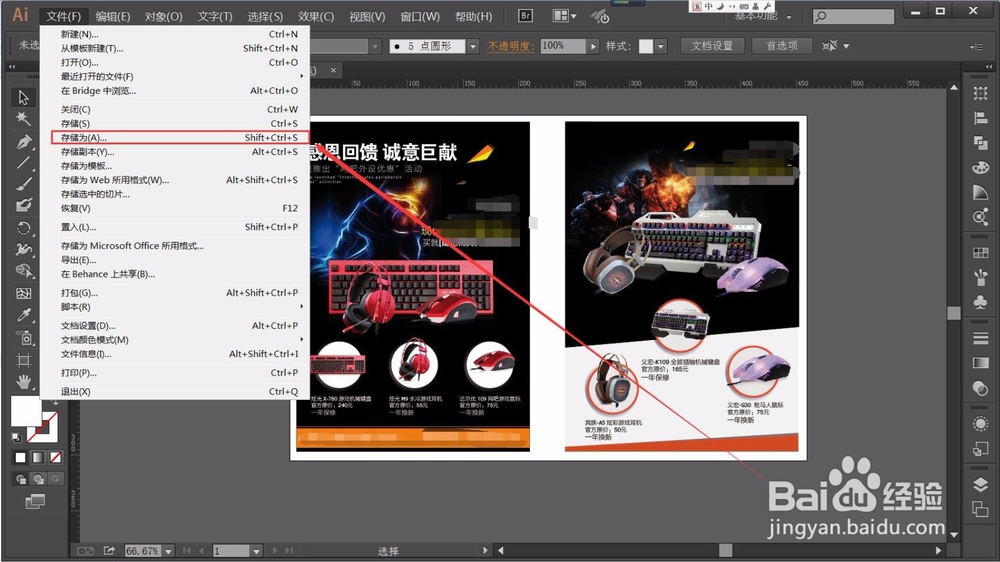Click the Preferences (首选项) button
The width and height of the screenshot is (1000, 562).
[782, 46]
